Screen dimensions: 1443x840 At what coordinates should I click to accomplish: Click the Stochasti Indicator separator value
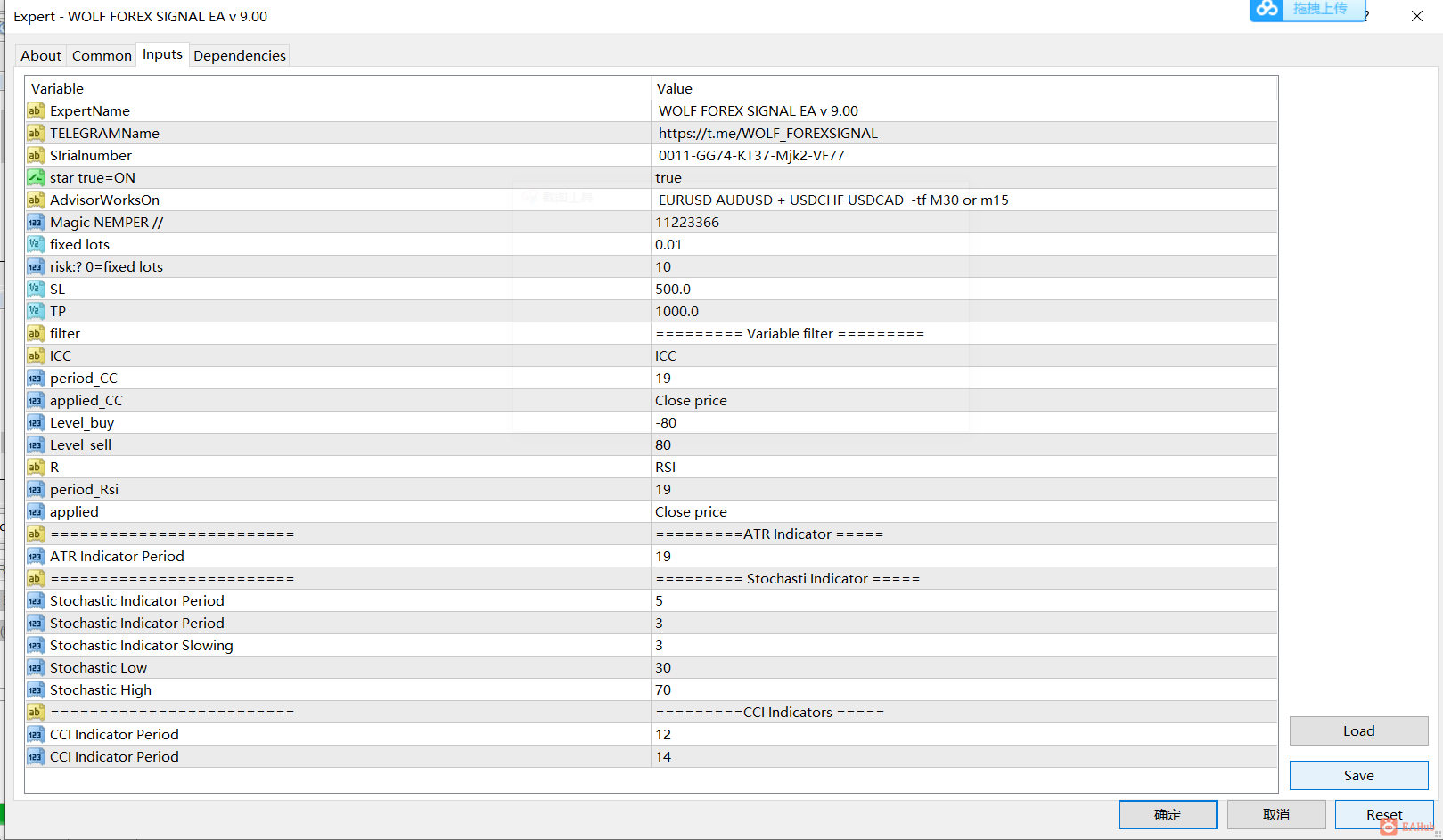788,578
